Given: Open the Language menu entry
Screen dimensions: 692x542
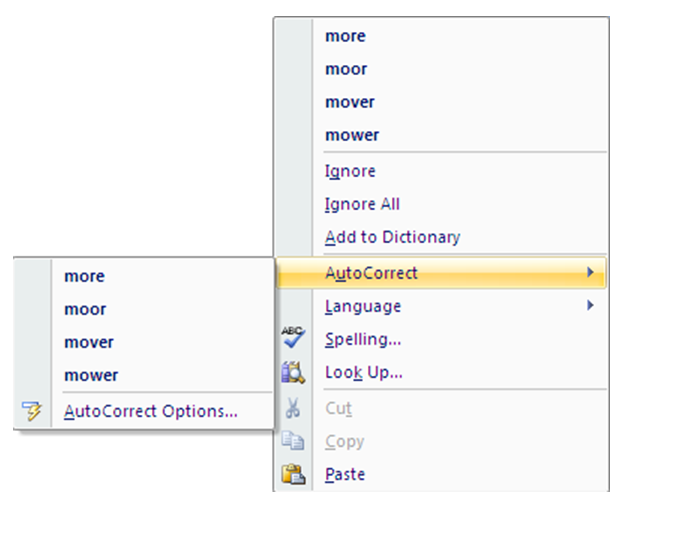Looking at the screenshot, I should click(x=363, y=306).
